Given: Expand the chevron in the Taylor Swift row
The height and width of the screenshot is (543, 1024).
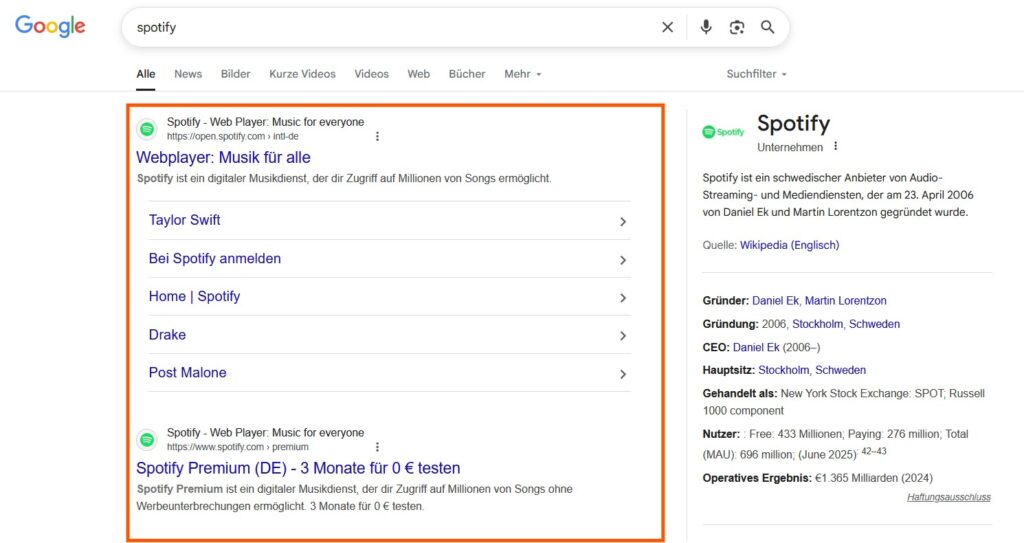Looking at the screenshot, I should click(623, 222).
